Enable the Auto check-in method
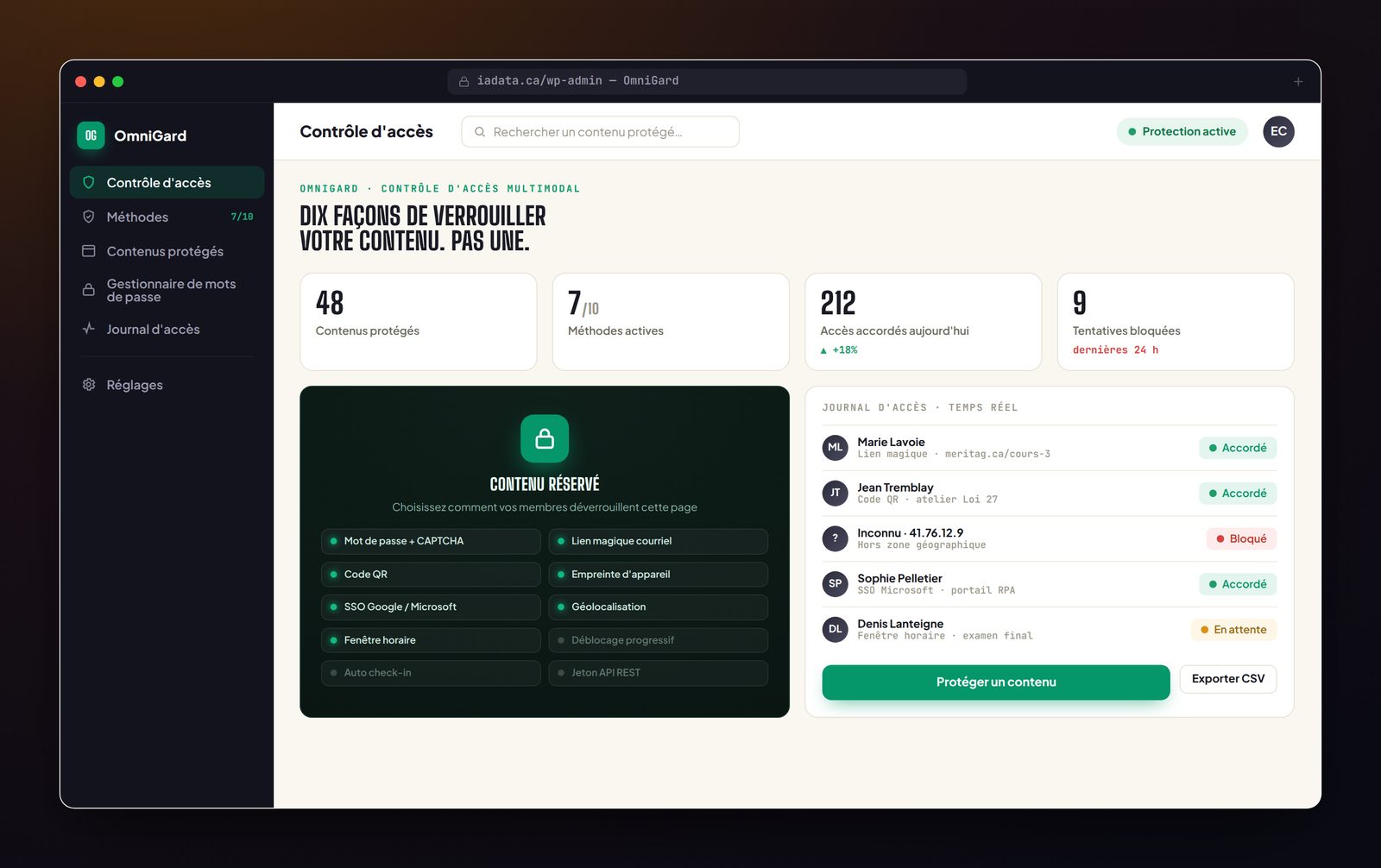 (431, 673)
